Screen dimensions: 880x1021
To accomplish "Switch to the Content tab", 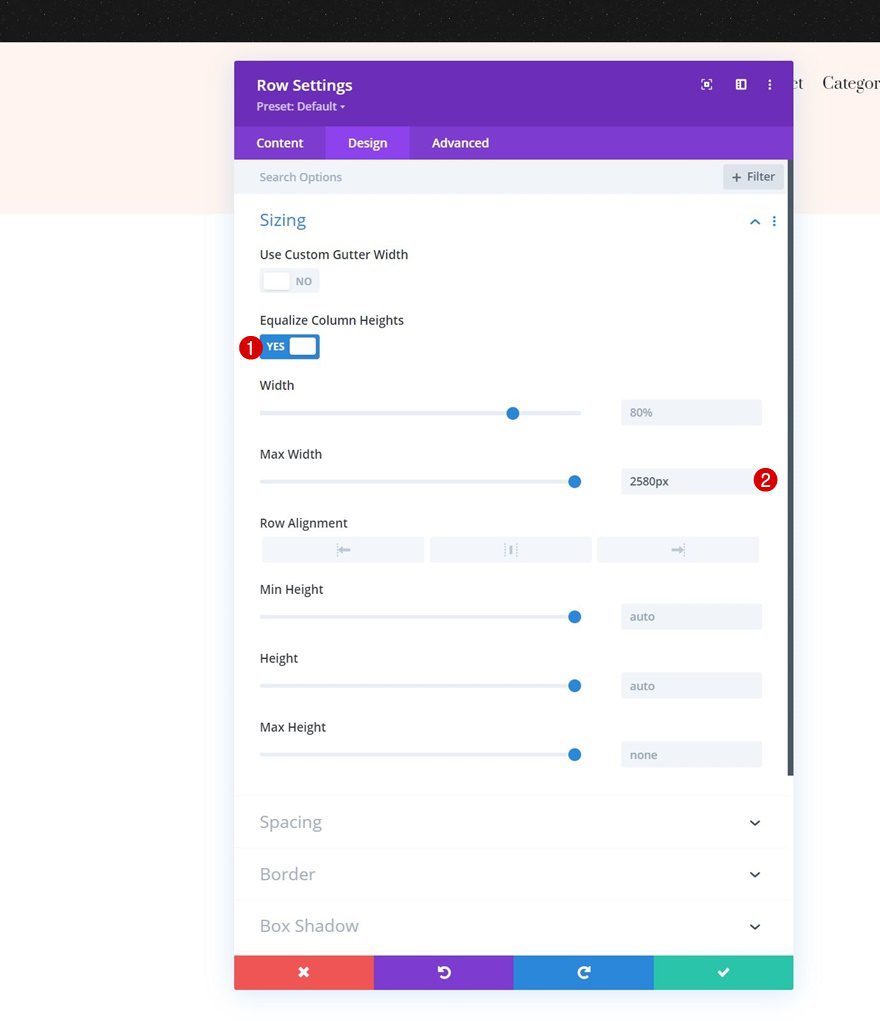I will (x=280, y=142).
